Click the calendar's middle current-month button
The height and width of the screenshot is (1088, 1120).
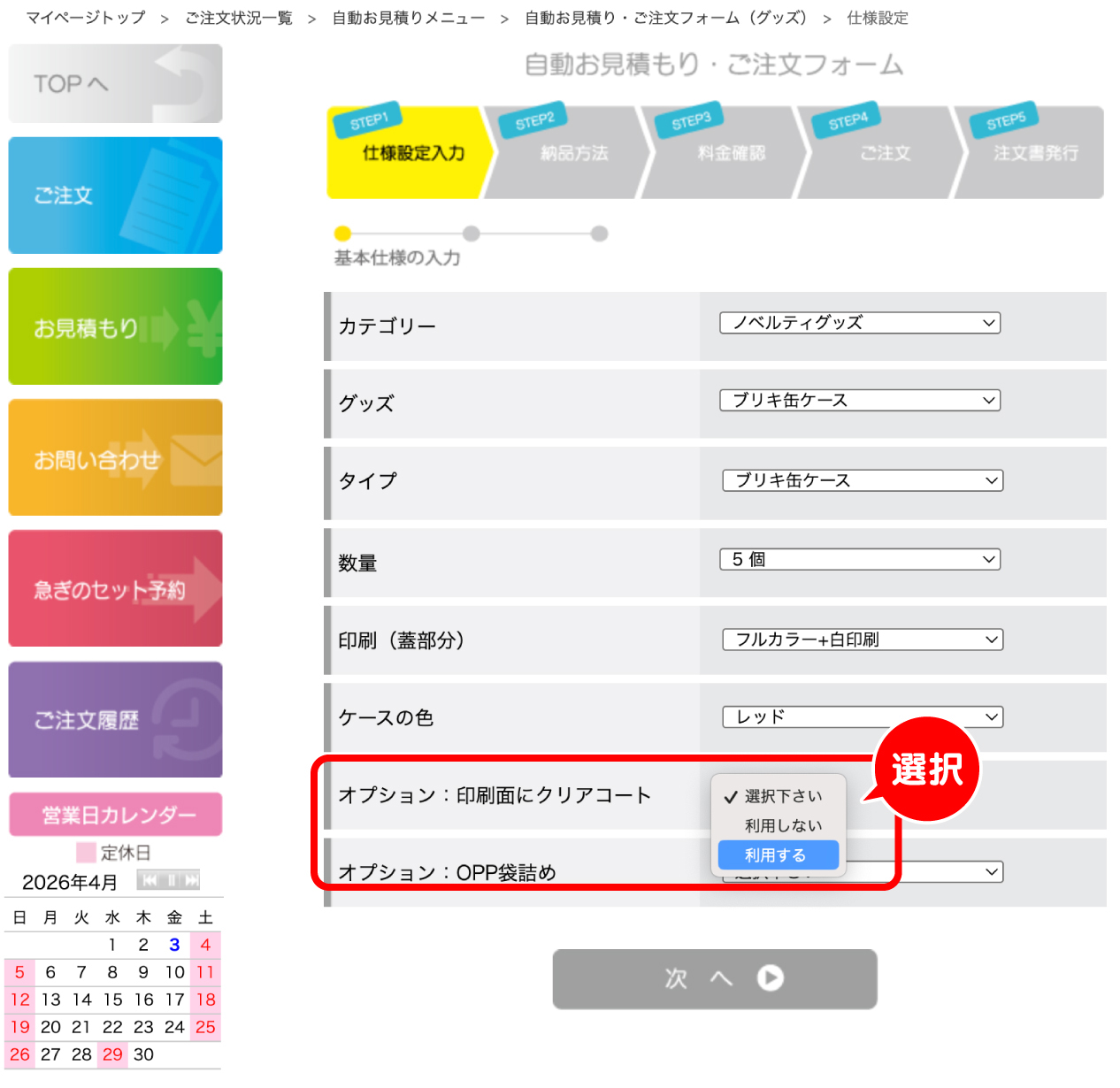coord(172,880)
